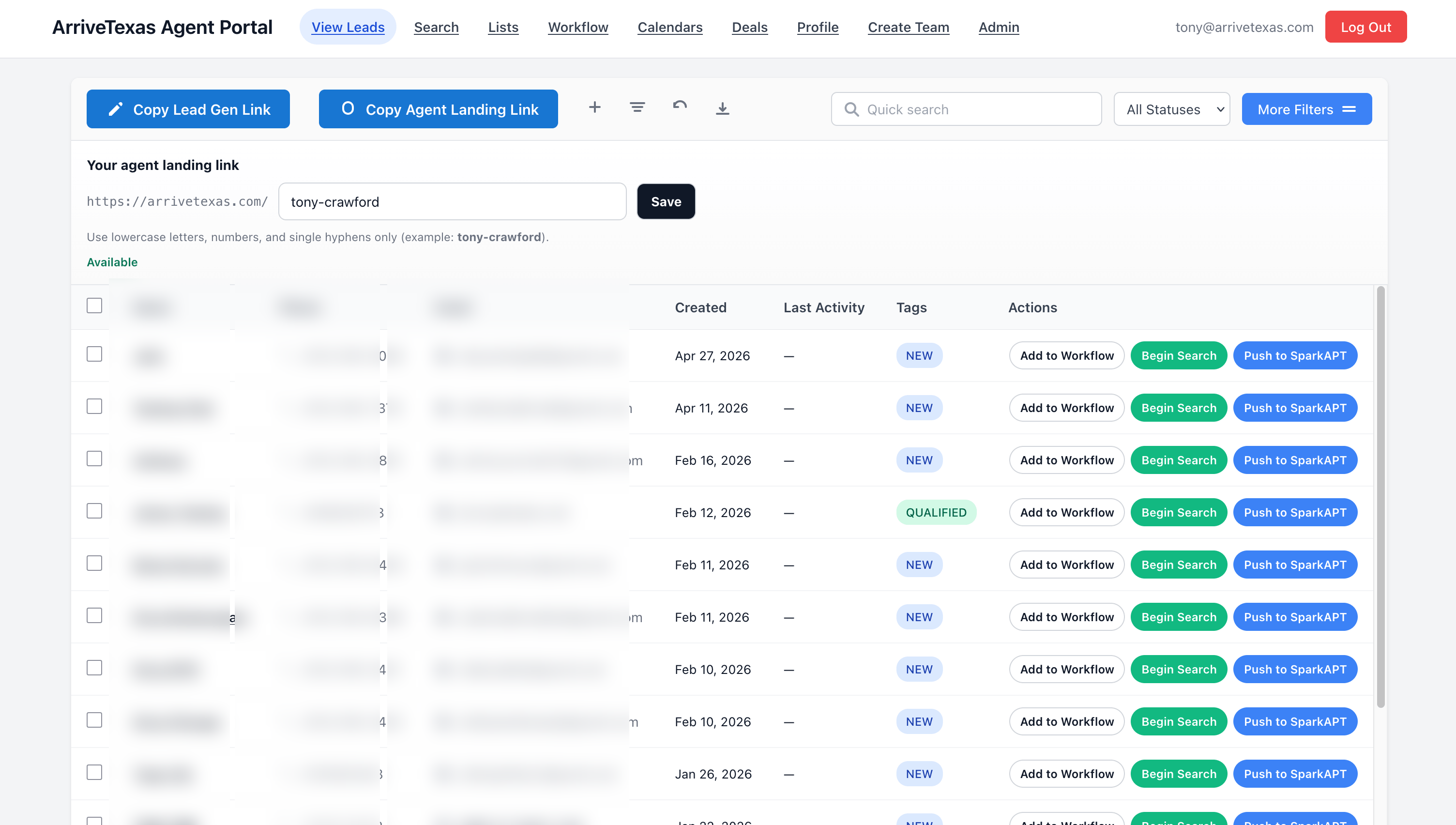Click the Quick search input field
This screenshot has height=825, width=1456.
(x=966, y=109)
